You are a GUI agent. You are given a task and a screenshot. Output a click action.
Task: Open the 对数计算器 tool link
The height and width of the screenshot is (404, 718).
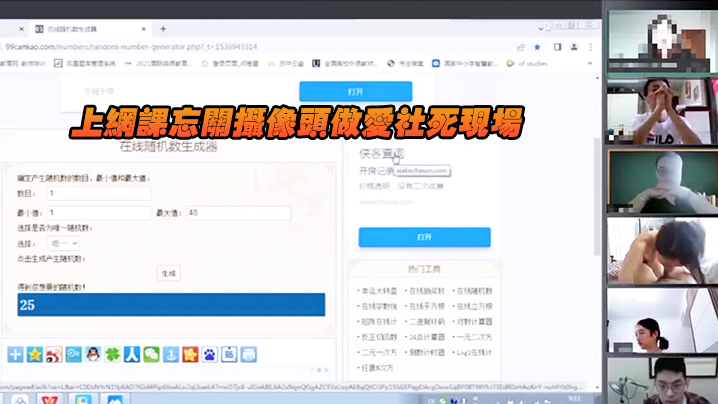[473, 322]
